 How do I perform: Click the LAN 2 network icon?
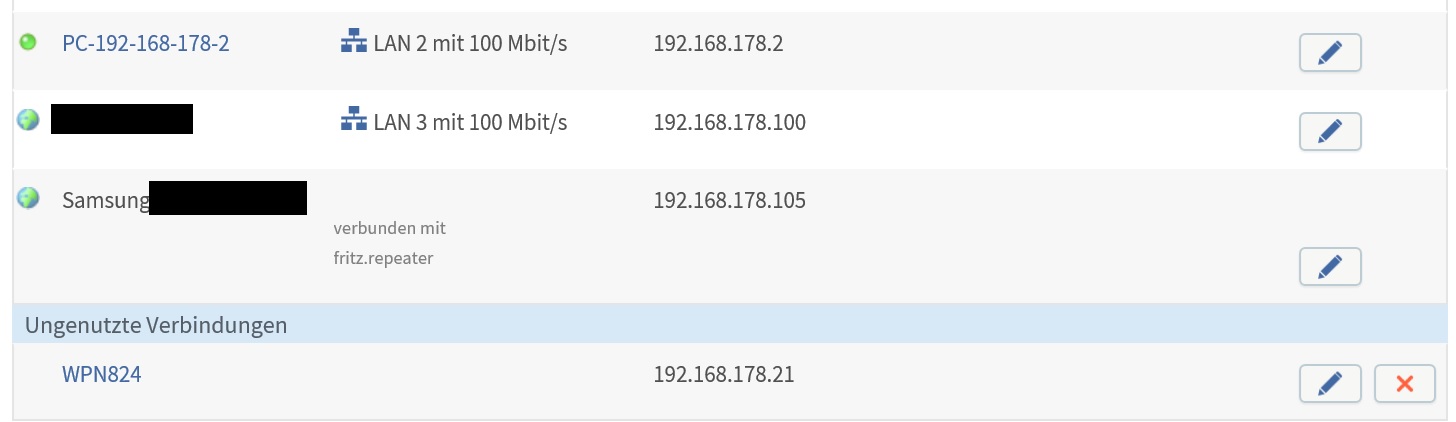point(353,44)
